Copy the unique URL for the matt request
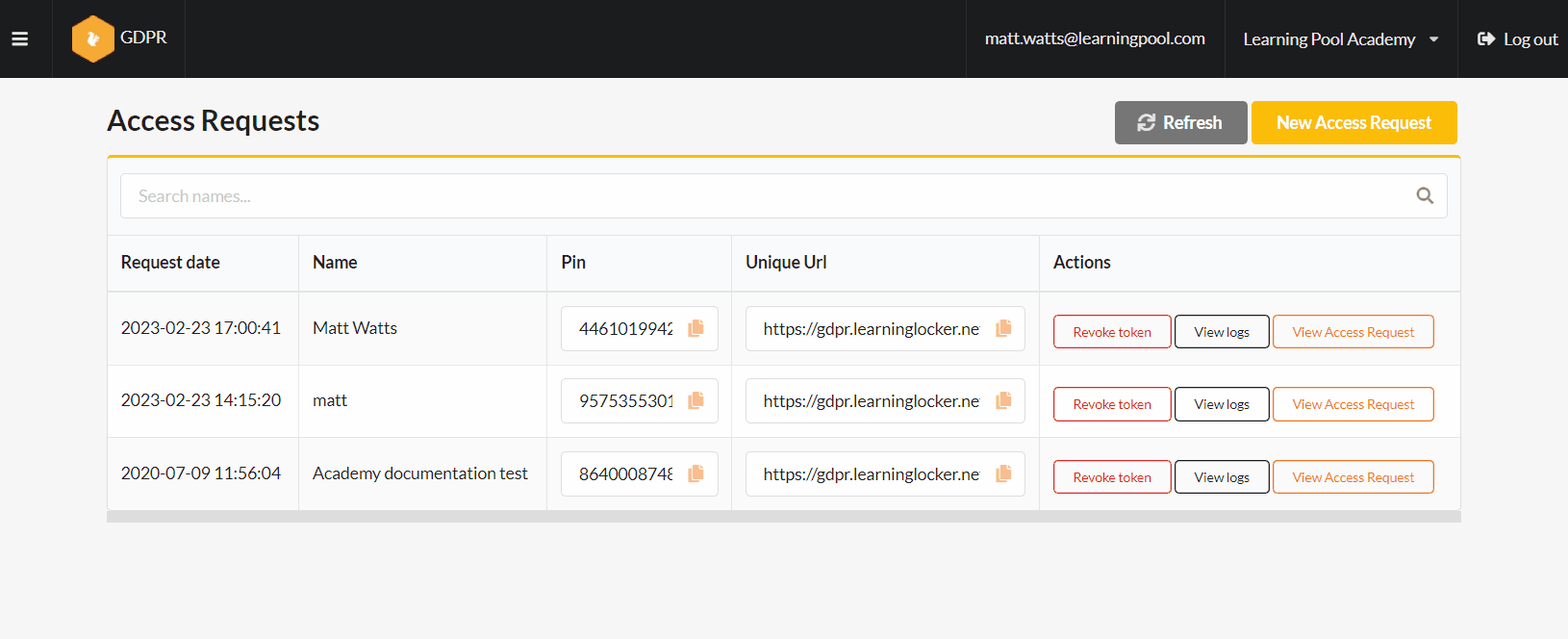Viewport: 1568px width, 639px height. [x=1003, y=400]
